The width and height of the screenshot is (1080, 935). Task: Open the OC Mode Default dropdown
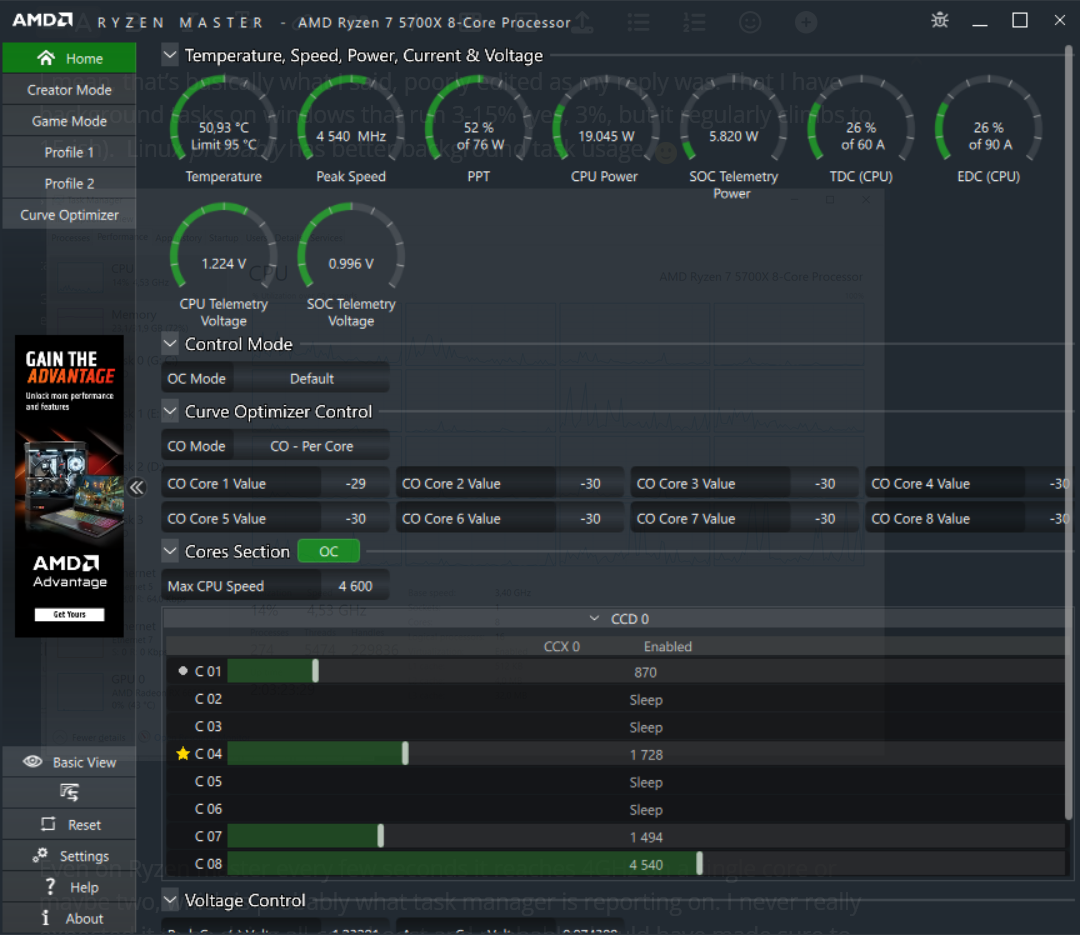coord(311,379)
